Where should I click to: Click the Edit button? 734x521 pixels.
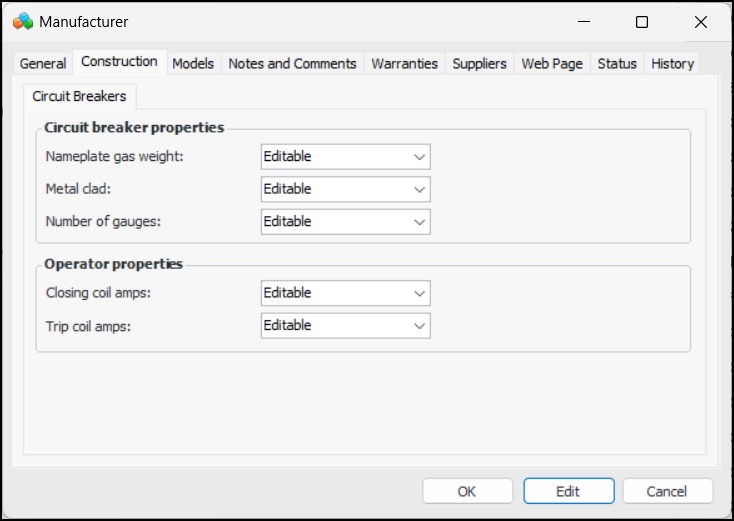tap(568, 491)
